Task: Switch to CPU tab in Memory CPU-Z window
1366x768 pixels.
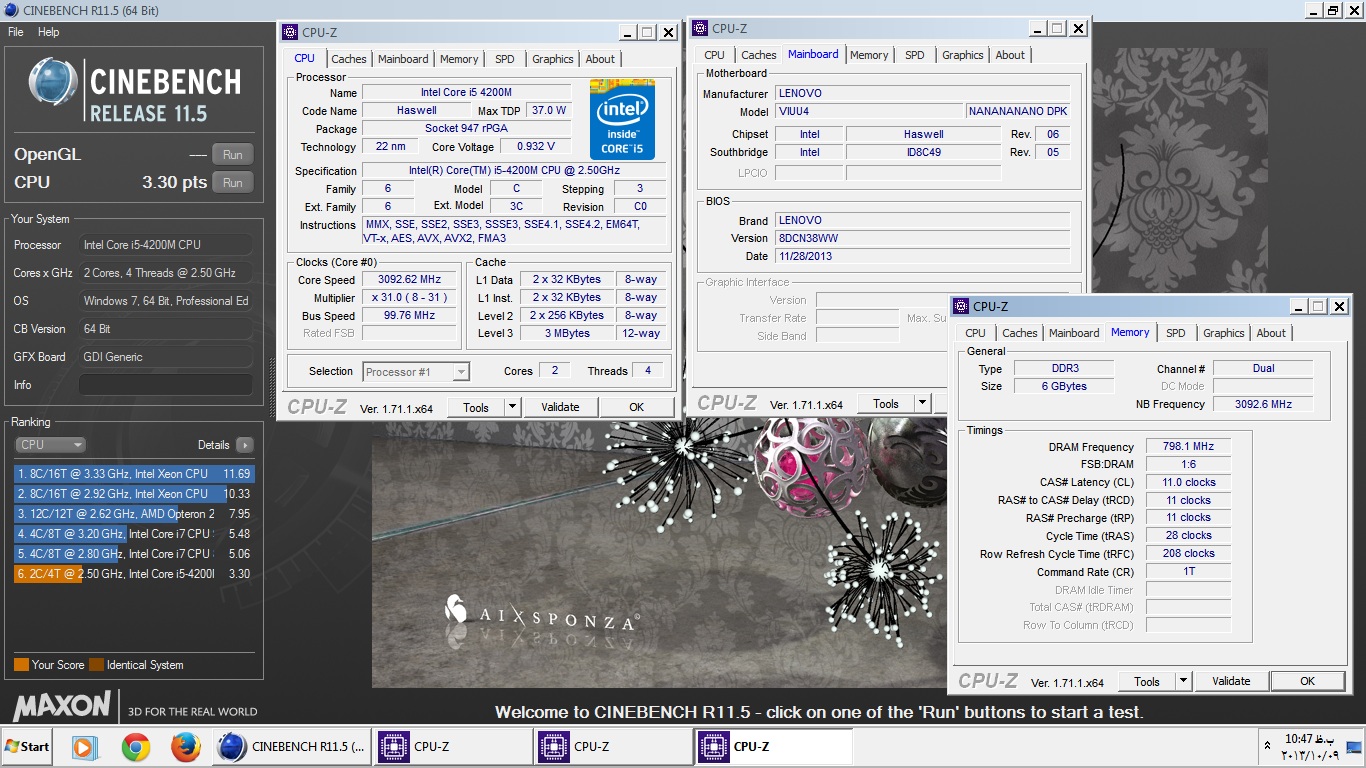Action: [x=976, y=333]
